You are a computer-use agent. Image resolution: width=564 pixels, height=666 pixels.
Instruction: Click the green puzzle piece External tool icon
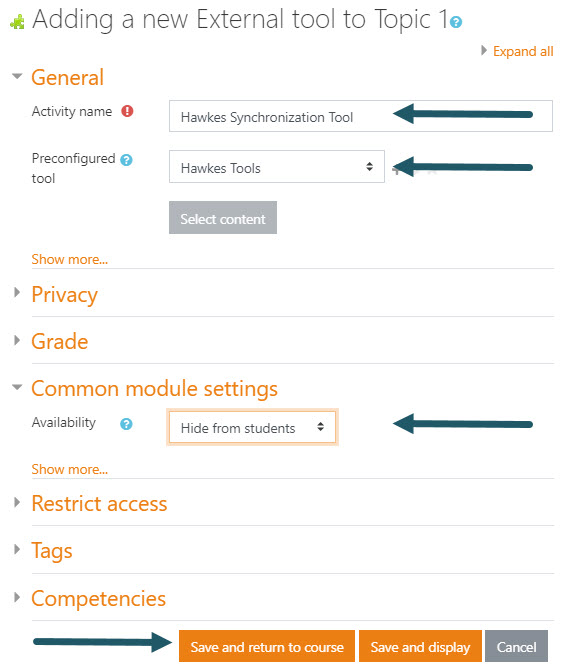click(17, 22)
